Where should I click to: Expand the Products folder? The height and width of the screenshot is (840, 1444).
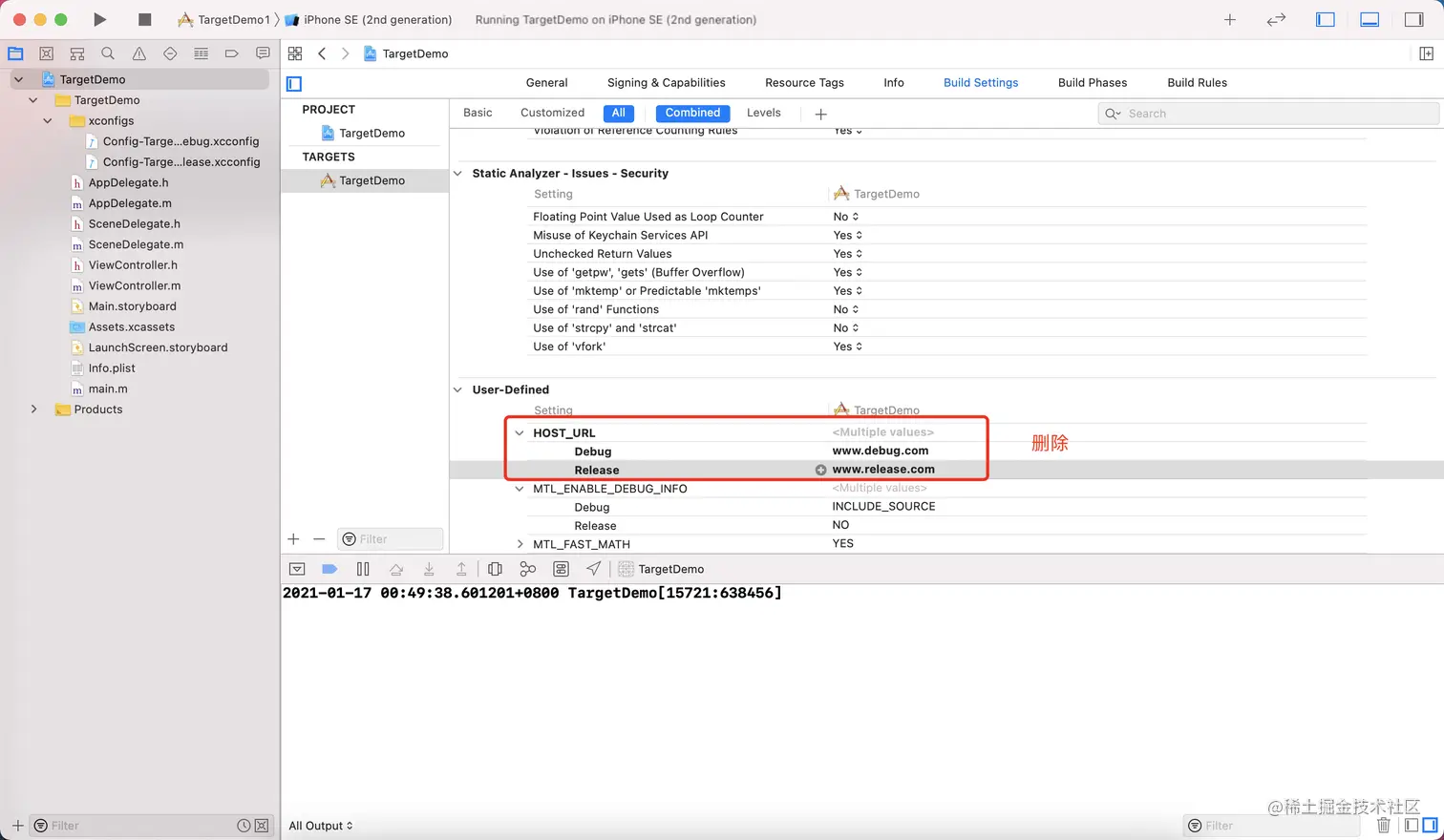point(34,409)
